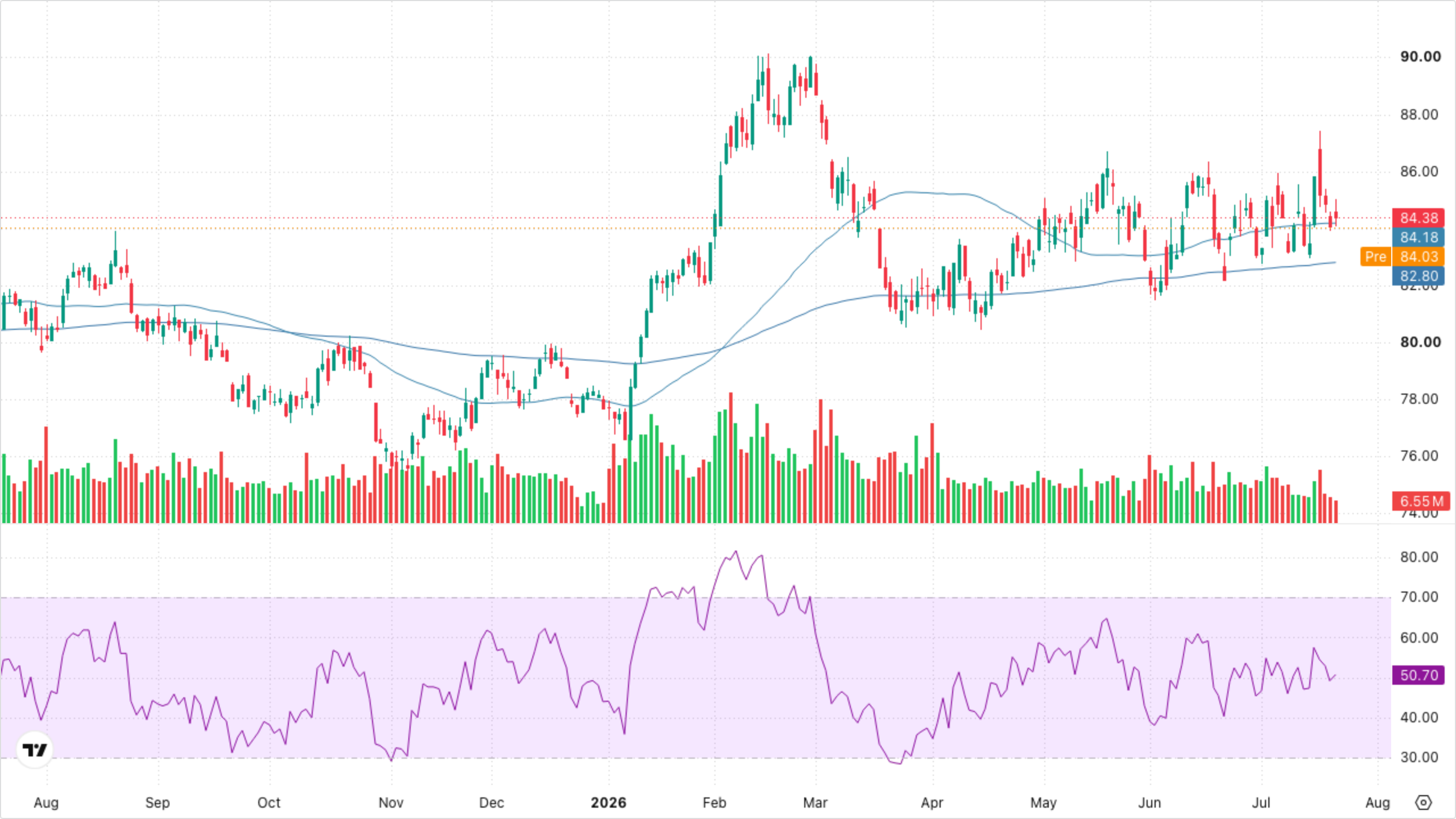Open chart settings gear icon
Image resolution: width=1456 pixels, height=819 pixels.
(x=1423, y=803)
